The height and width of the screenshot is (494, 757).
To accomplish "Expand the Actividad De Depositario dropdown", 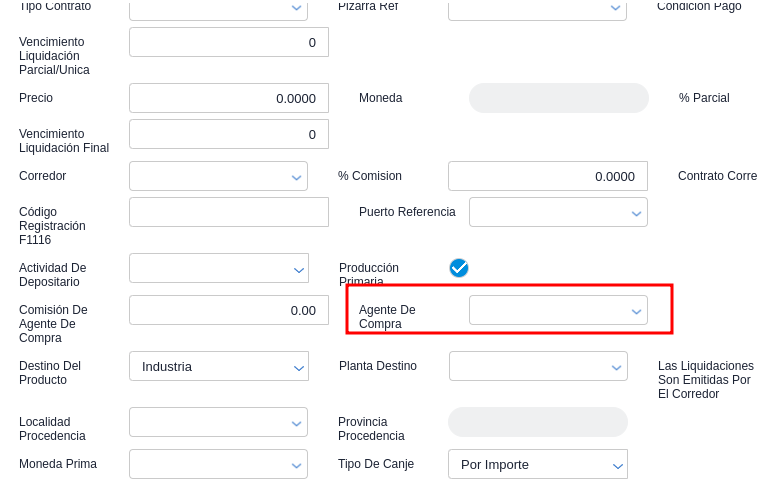I will click(x=218, y=268).
